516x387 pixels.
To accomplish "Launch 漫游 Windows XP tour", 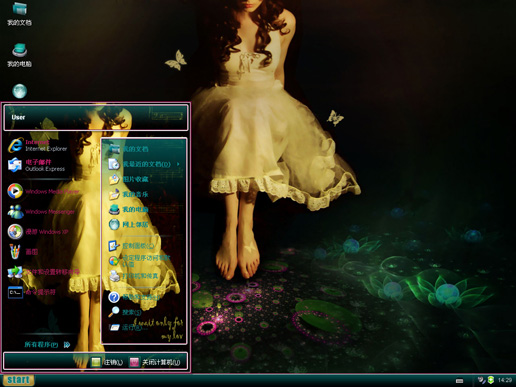I will [x=38, y=232].
